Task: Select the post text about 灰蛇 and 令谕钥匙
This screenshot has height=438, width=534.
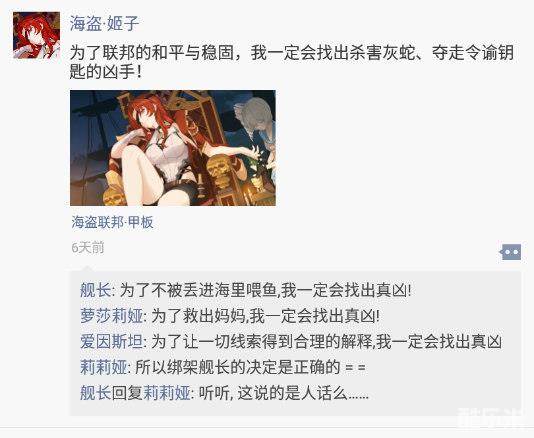Action: (x=292, y=62)
